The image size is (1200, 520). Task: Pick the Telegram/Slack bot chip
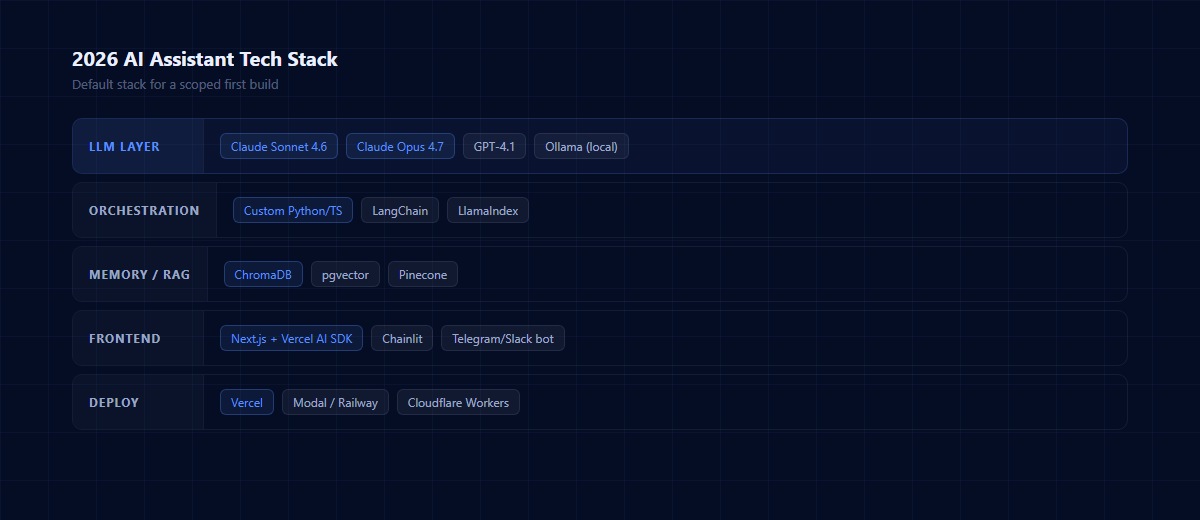[x=503, y=338]
